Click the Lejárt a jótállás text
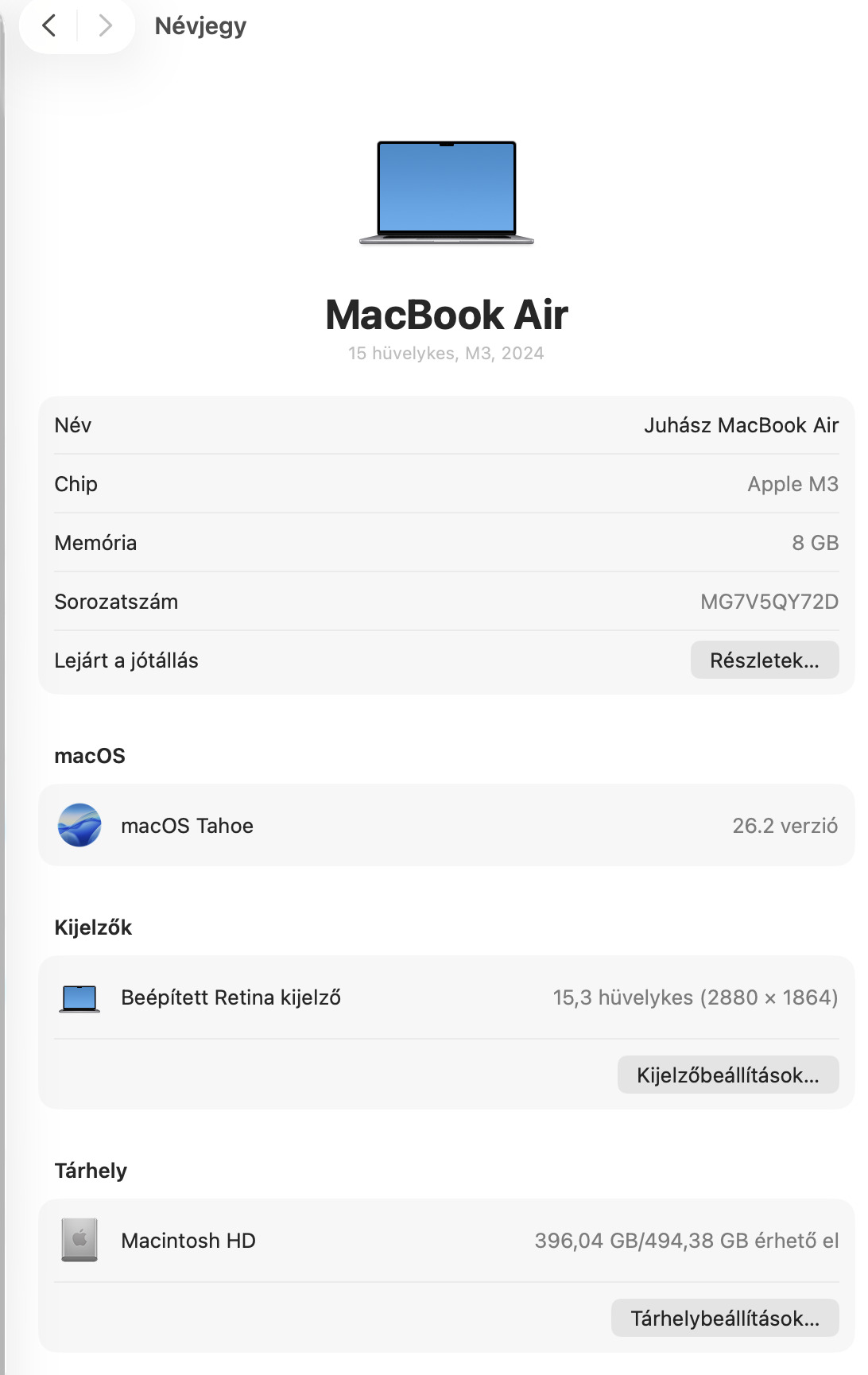The image size is (868, 1375). [126, 660]
